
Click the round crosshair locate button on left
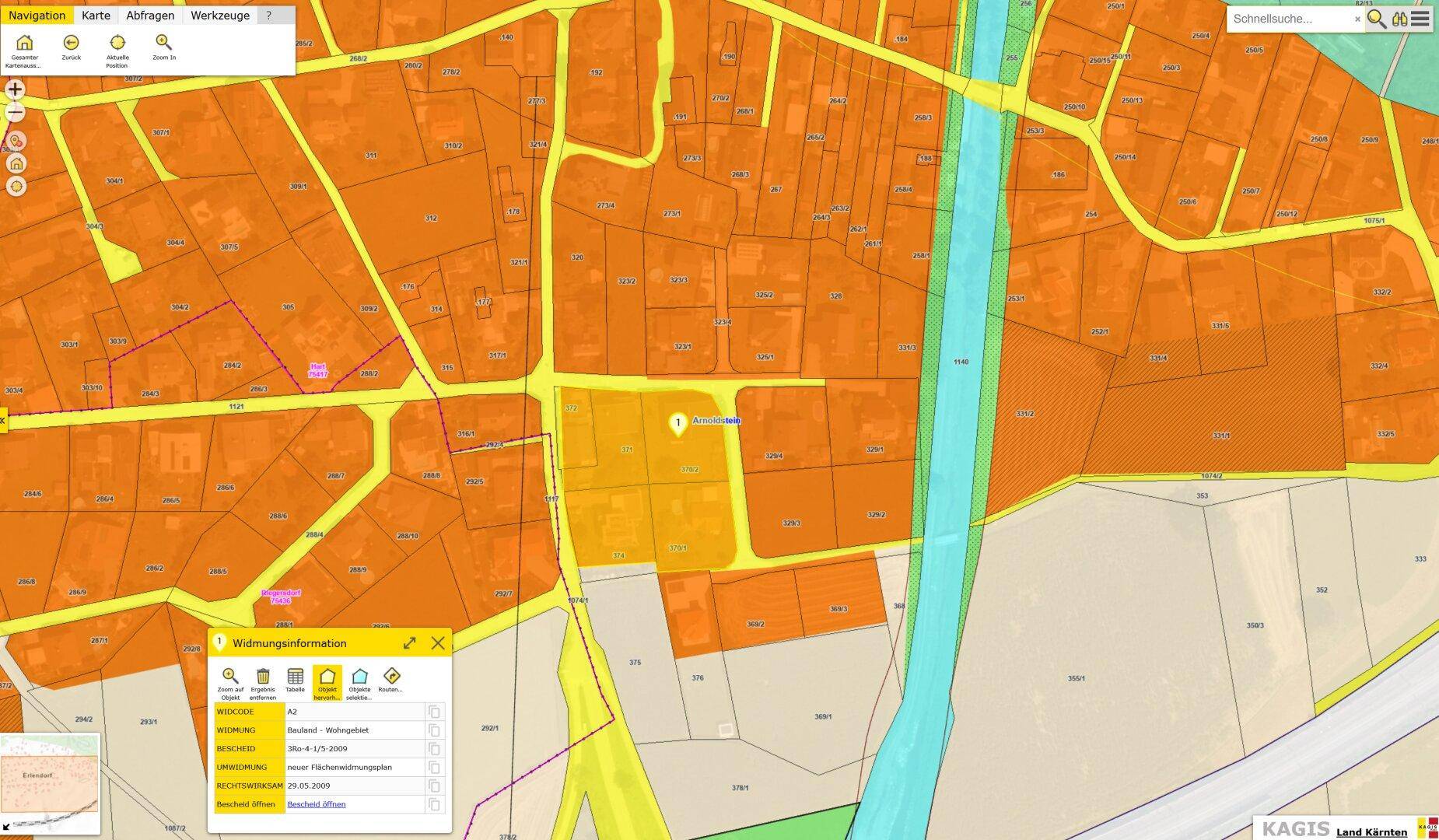(16, 187)
